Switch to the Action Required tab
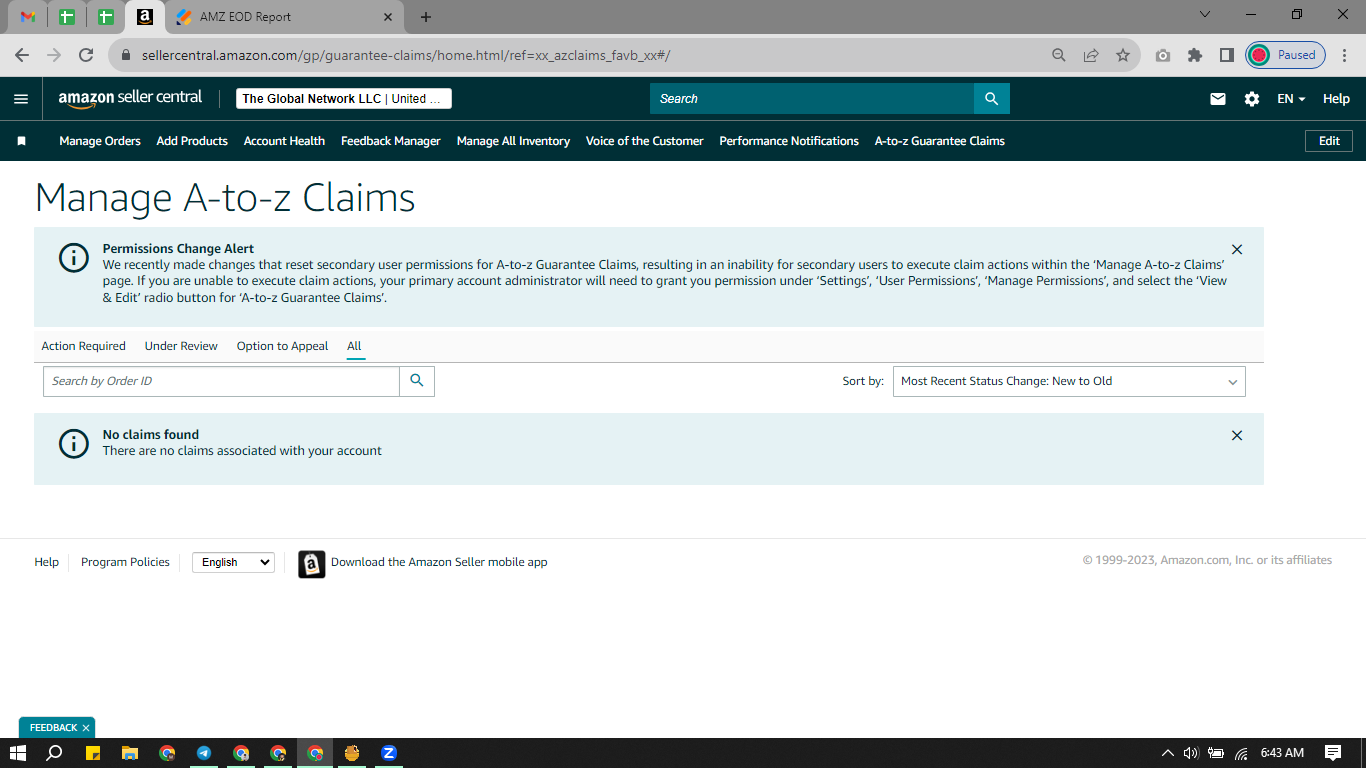 tap(84, 346)
